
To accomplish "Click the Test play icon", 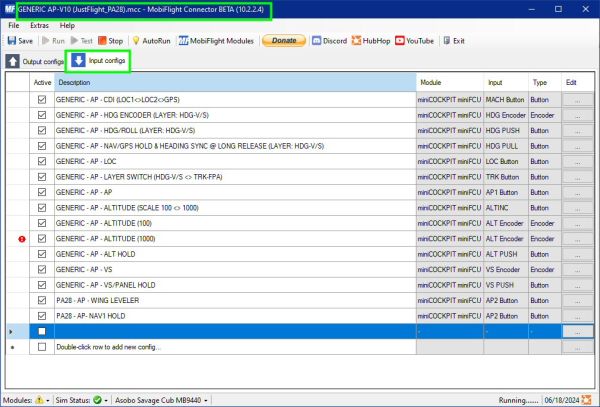I will tap(74, 41).
